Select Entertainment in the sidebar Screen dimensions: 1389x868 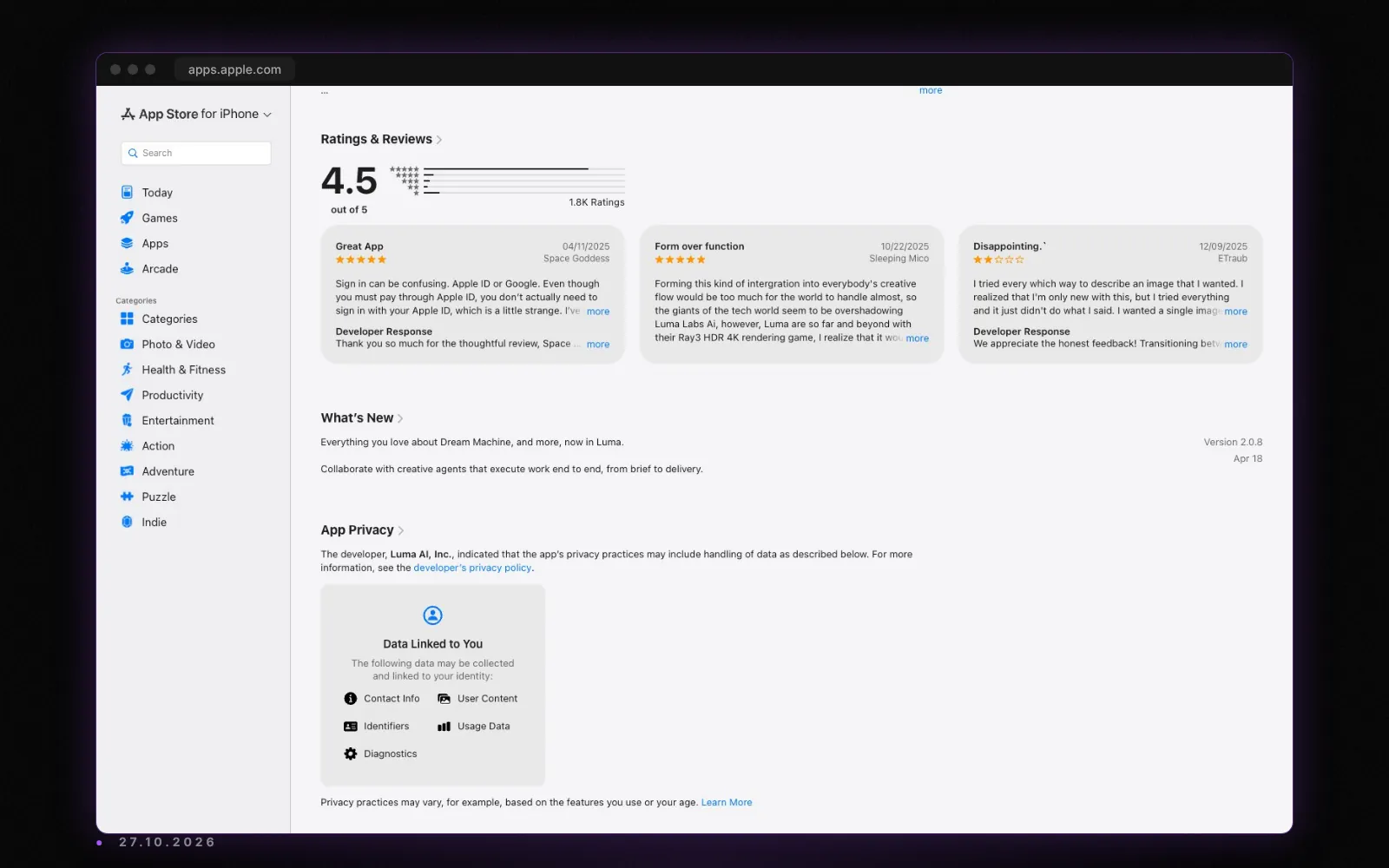[x=178, y=420]
